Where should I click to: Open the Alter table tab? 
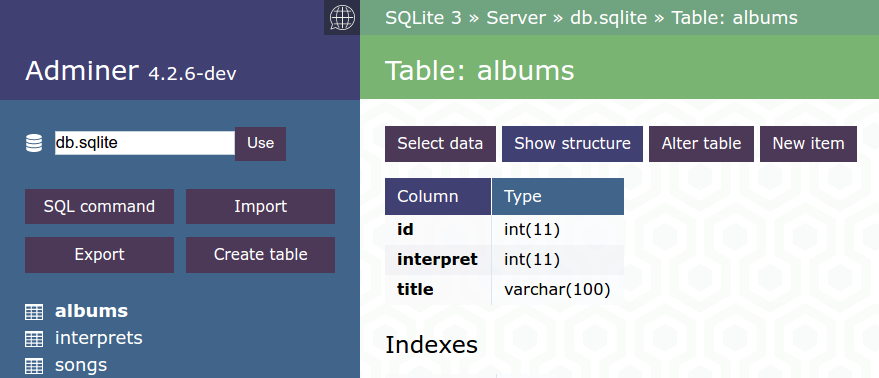pyautogui.click(x=701, y=144)
